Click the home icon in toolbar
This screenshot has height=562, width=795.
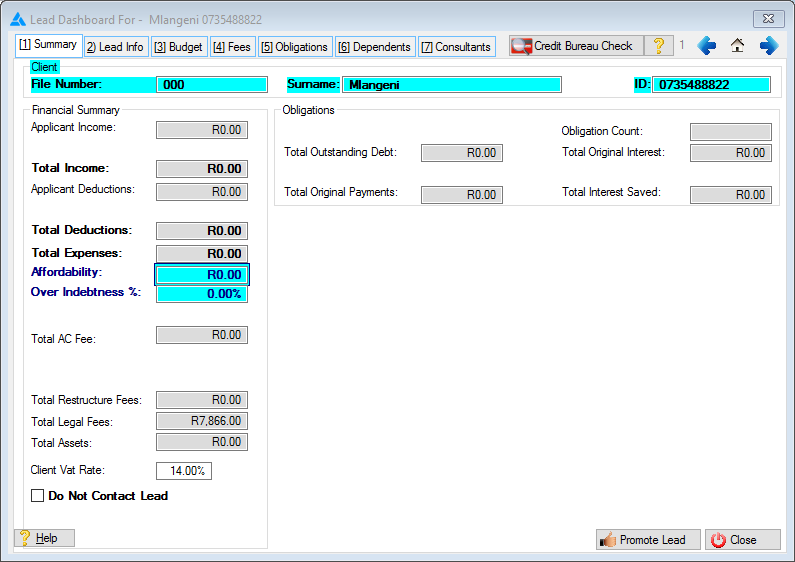(x=738, y=46)
